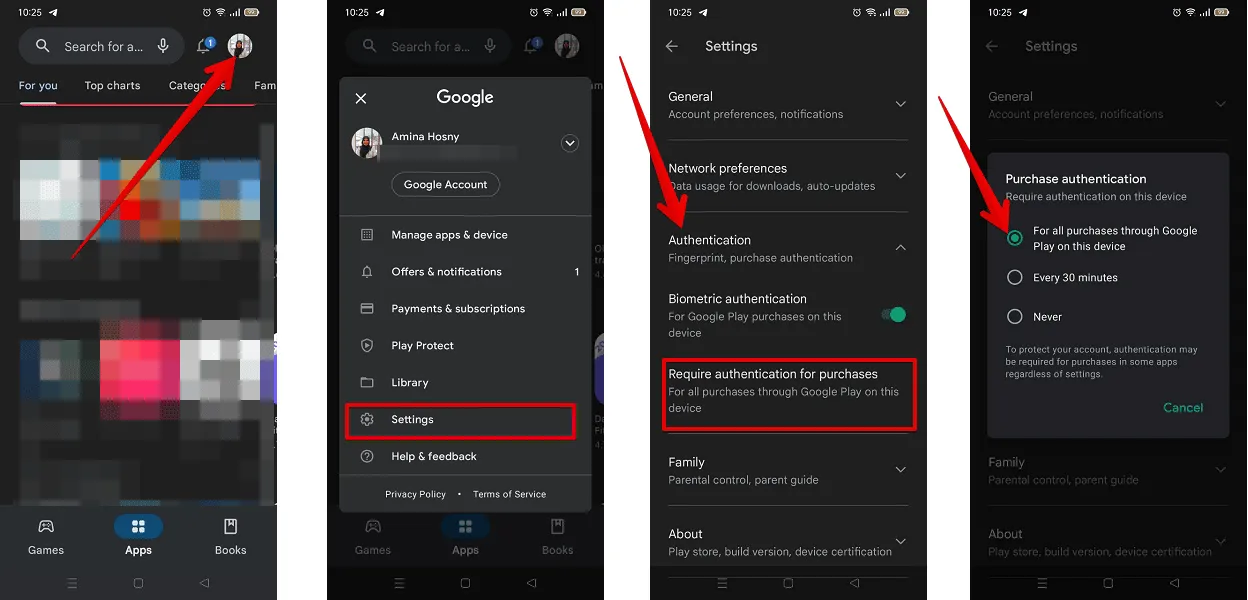Cancel the Purchase authentication dialog

1183,408
